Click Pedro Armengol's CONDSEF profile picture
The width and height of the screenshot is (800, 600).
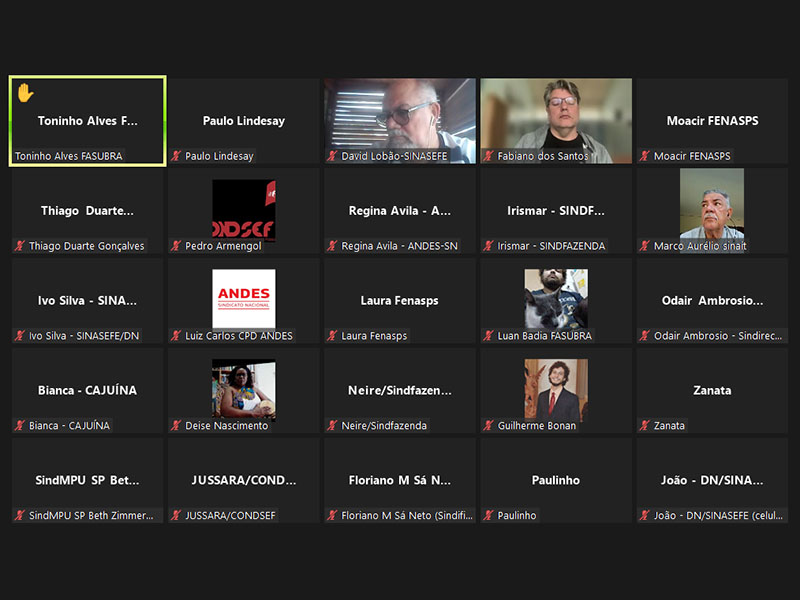point(243,209)
